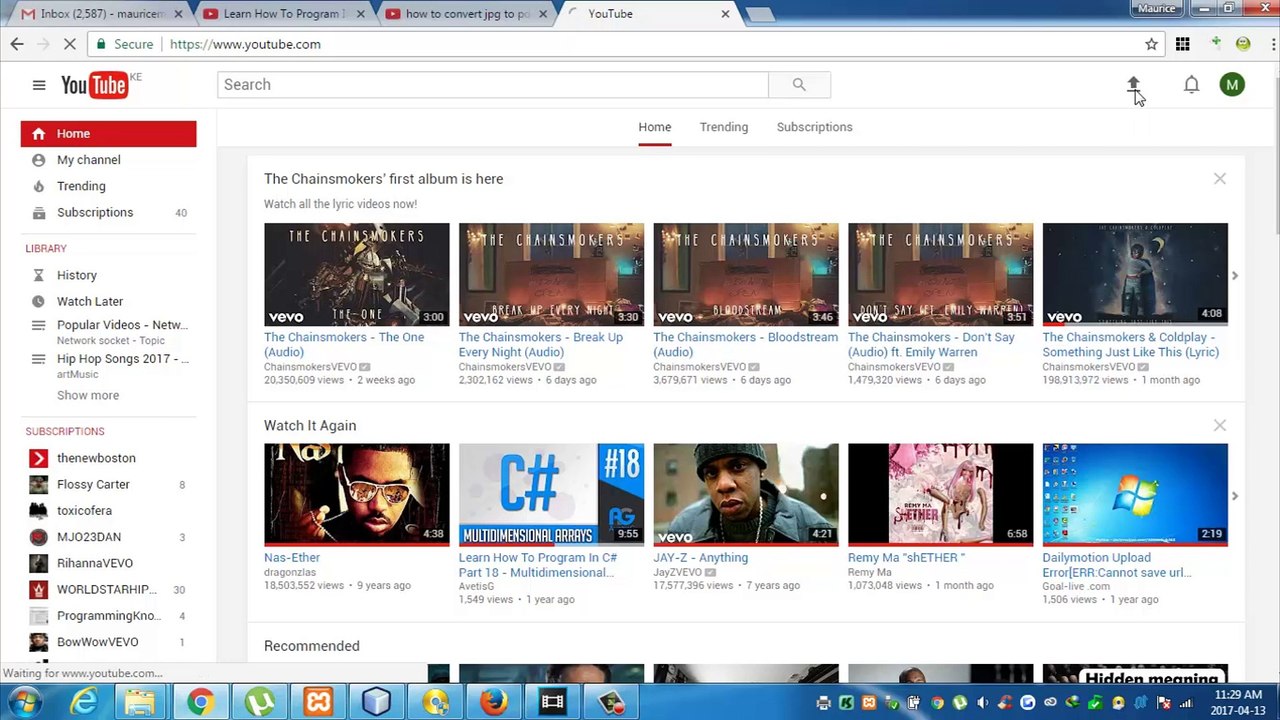1280x720 pixels.
Task: Open the Flossy Carter subscription
Action: [93, 484]
